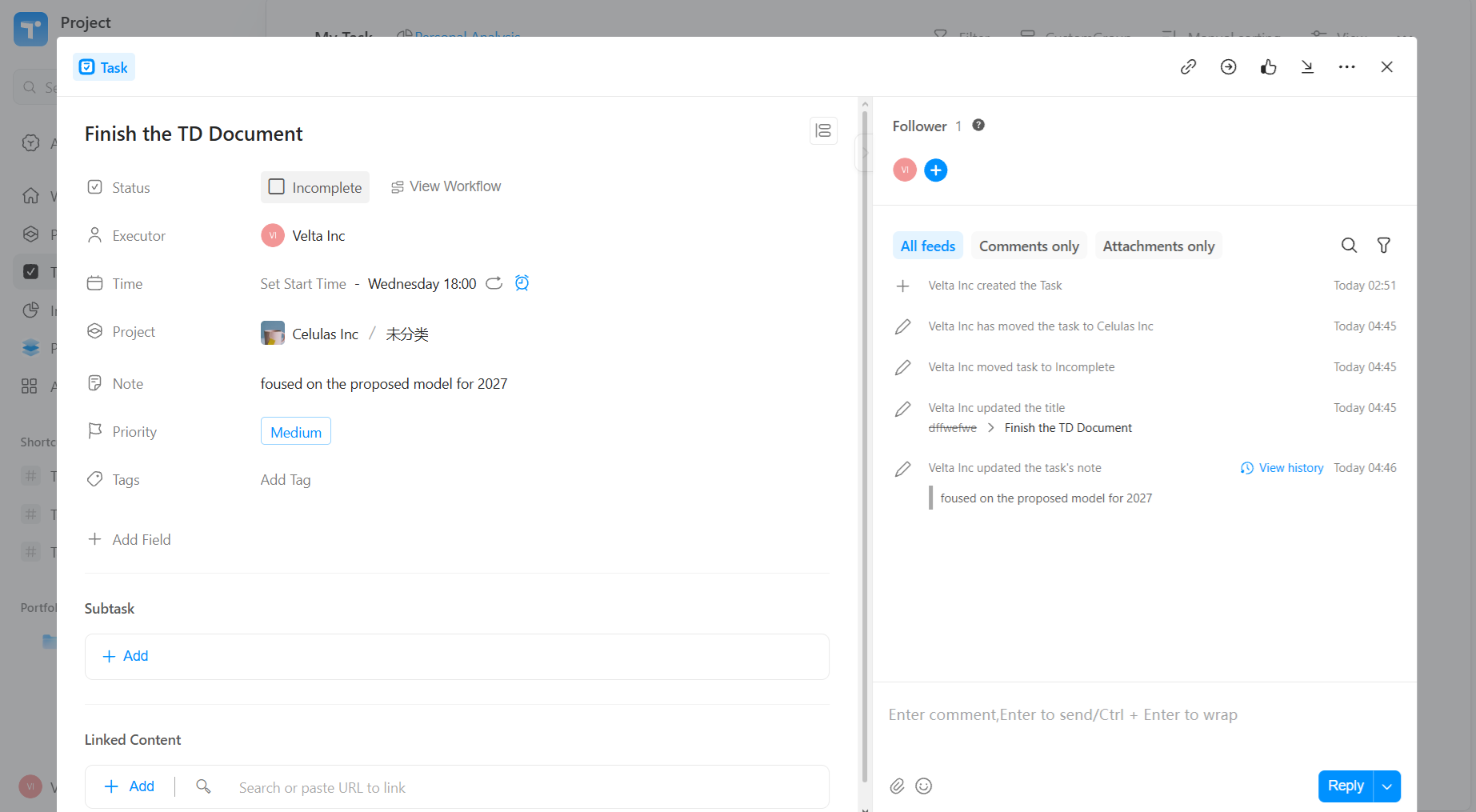The image size is (1476, 812).
Task: Open the reminder alarm clock icon
Action: (522, 282)
